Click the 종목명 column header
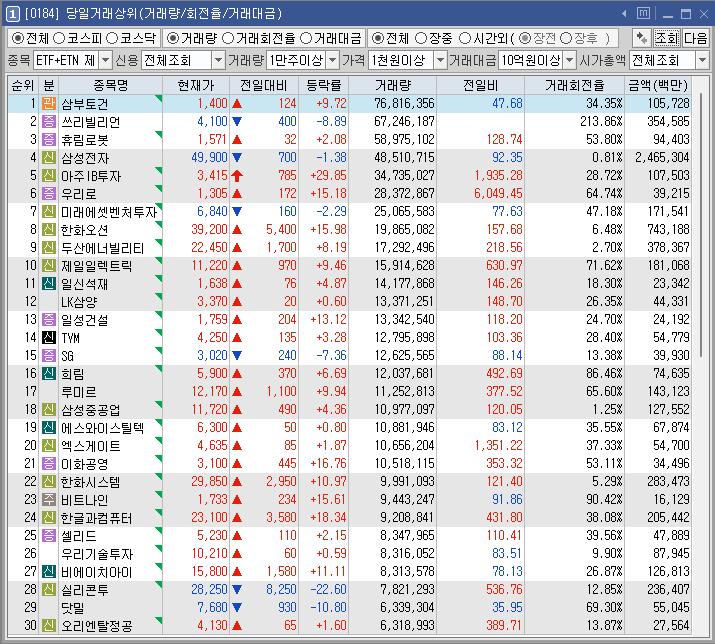 point(110,85)
